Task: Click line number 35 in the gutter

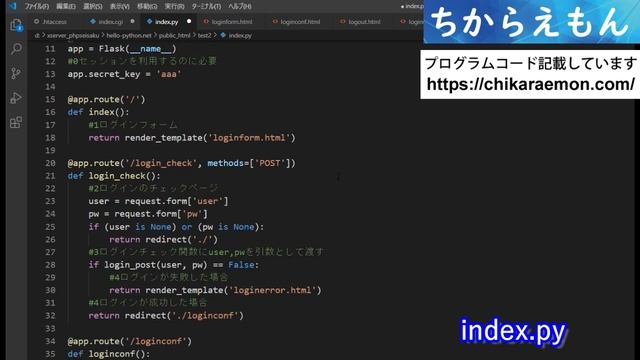Action: point(50,354)
